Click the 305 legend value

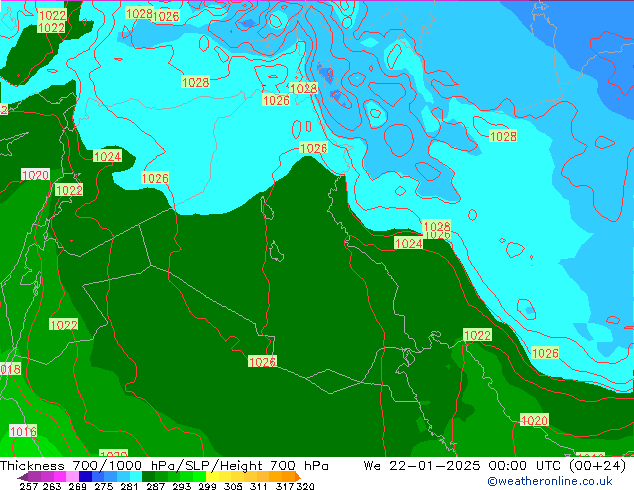click(x=233, y=486)
